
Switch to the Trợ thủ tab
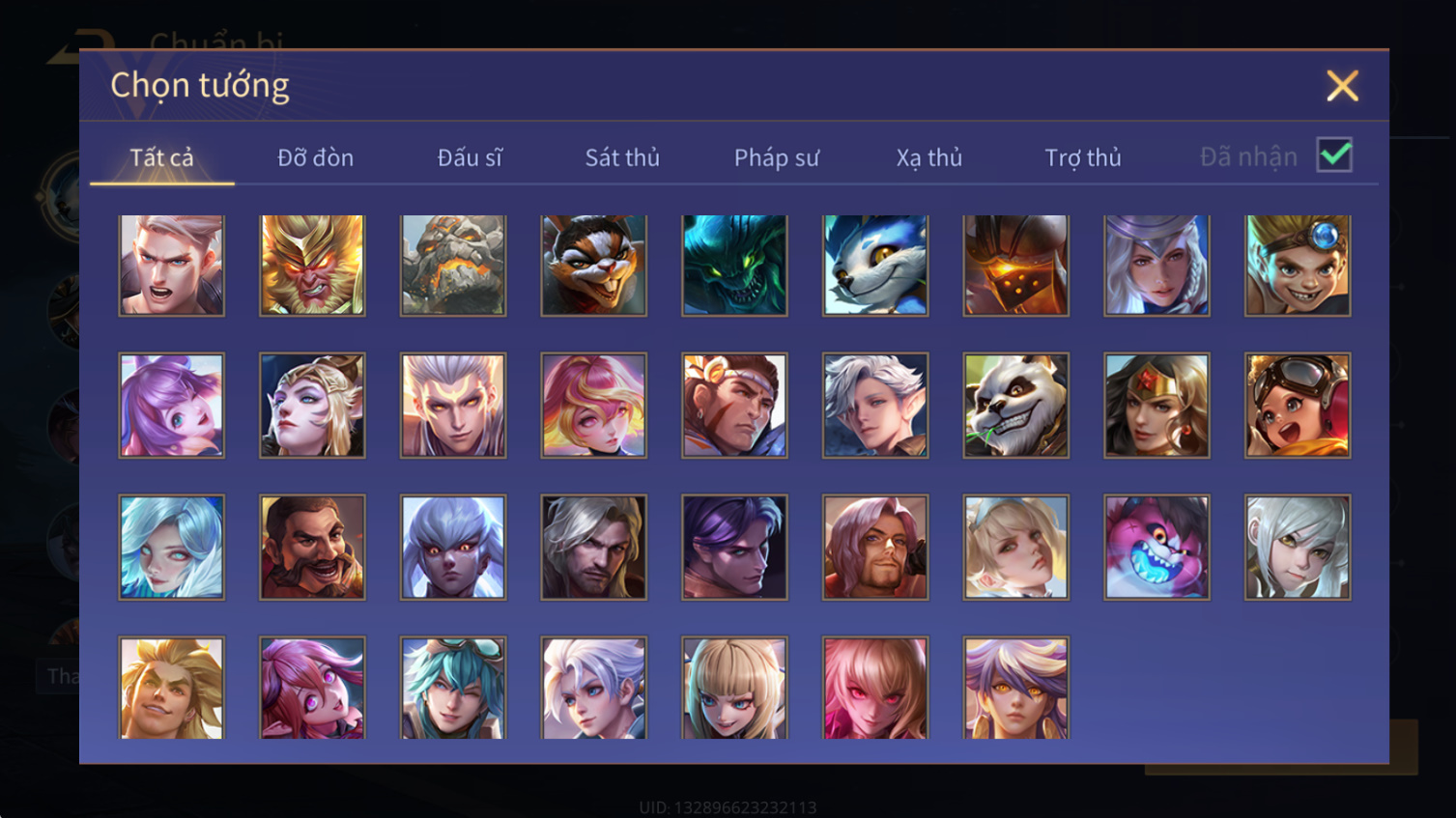1082,157
